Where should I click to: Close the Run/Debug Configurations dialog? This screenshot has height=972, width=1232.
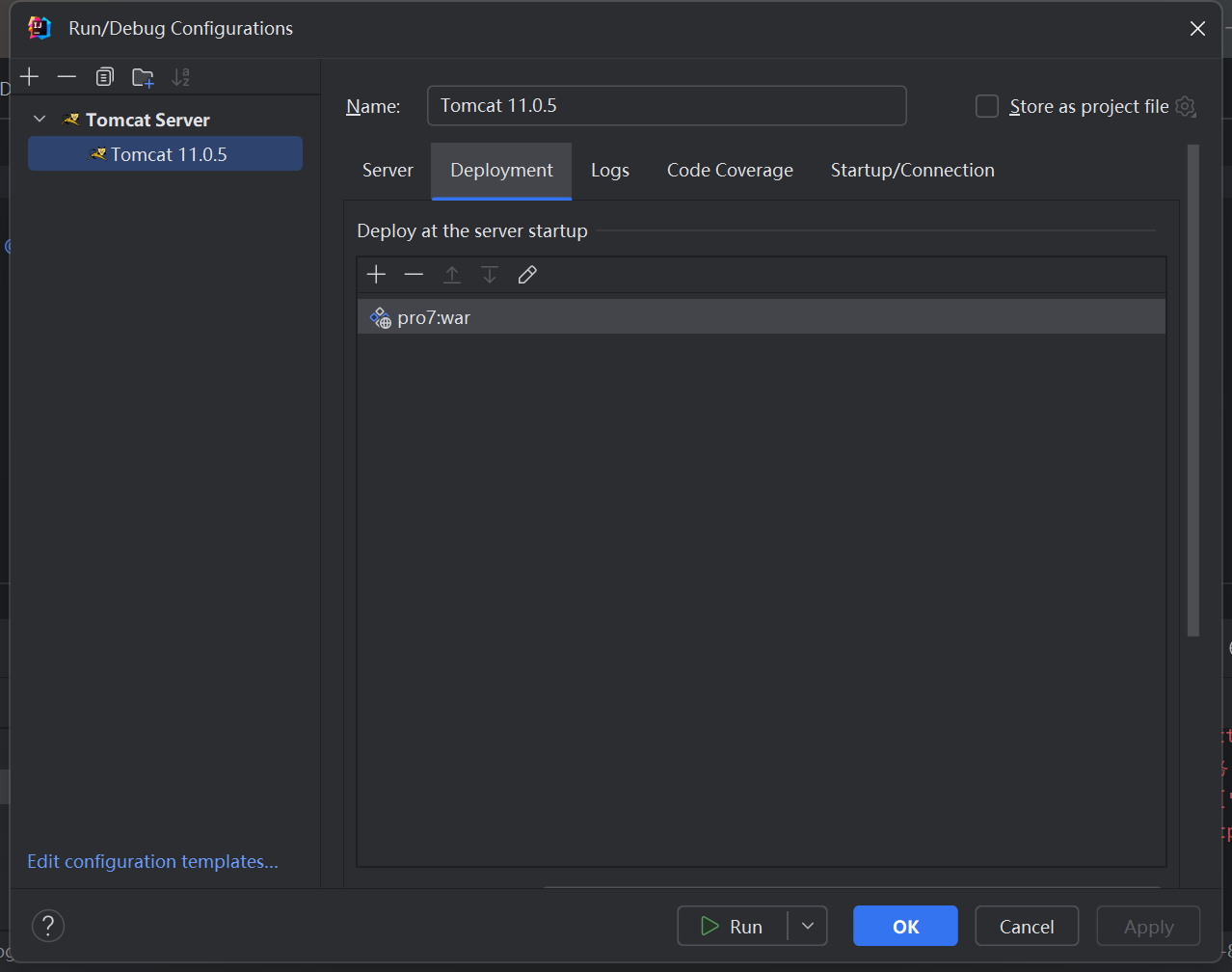1197,29
